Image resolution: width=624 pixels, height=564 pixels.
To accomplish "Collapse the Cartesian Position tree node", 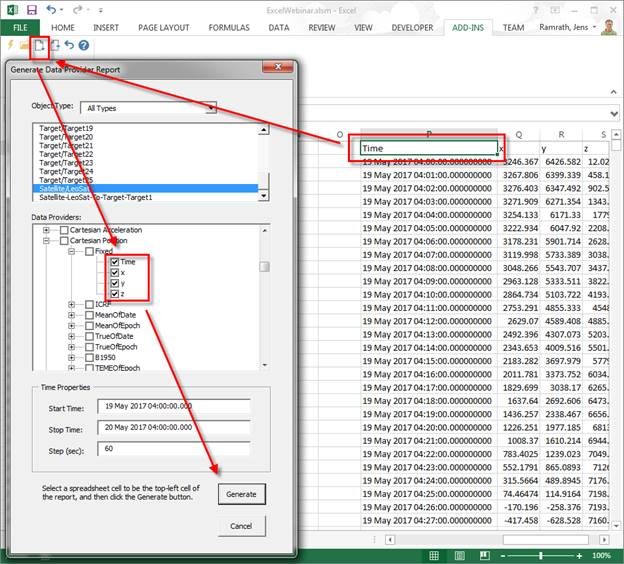I will (46, 241).
